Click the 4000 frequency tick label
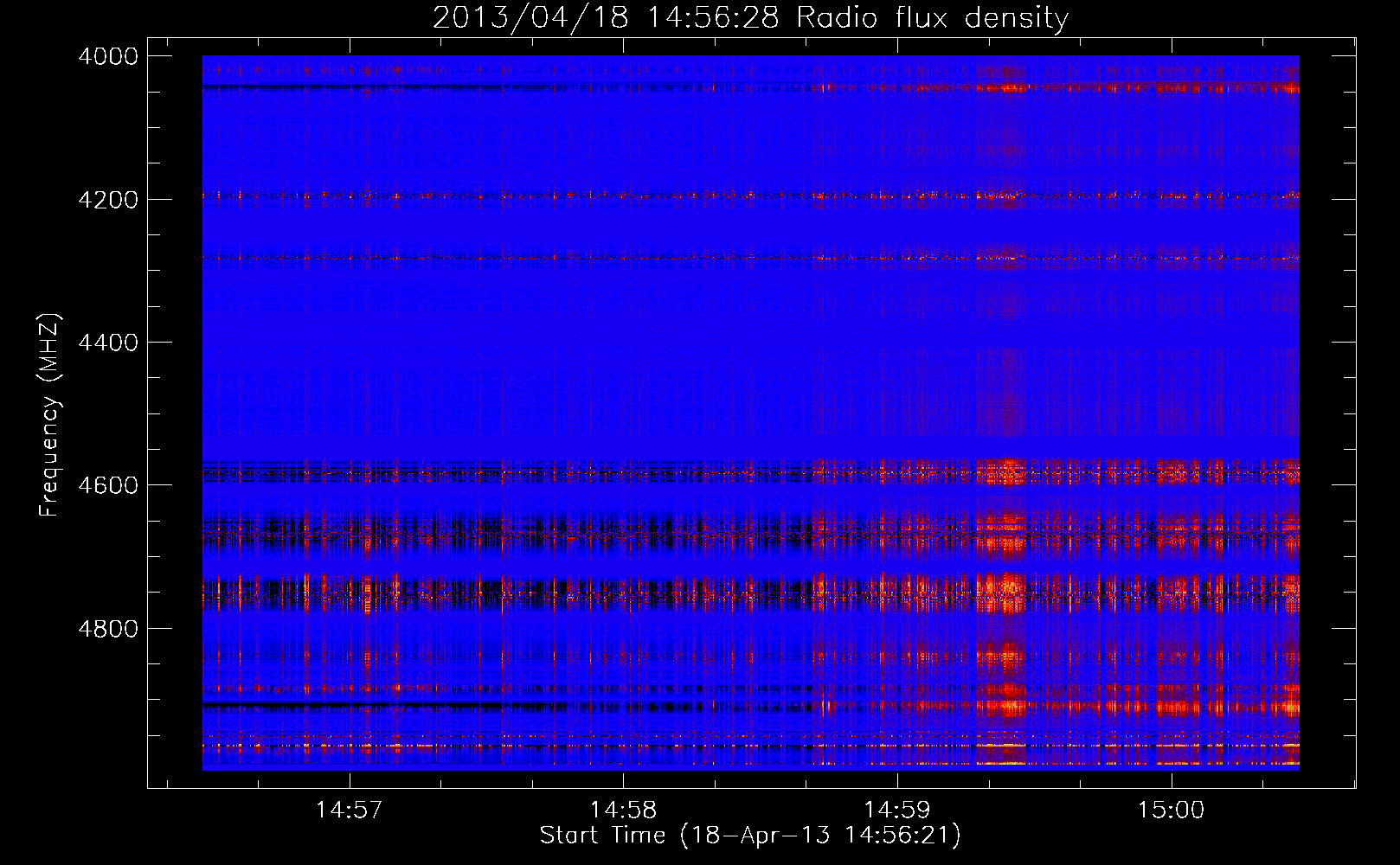 pos(108,56)
